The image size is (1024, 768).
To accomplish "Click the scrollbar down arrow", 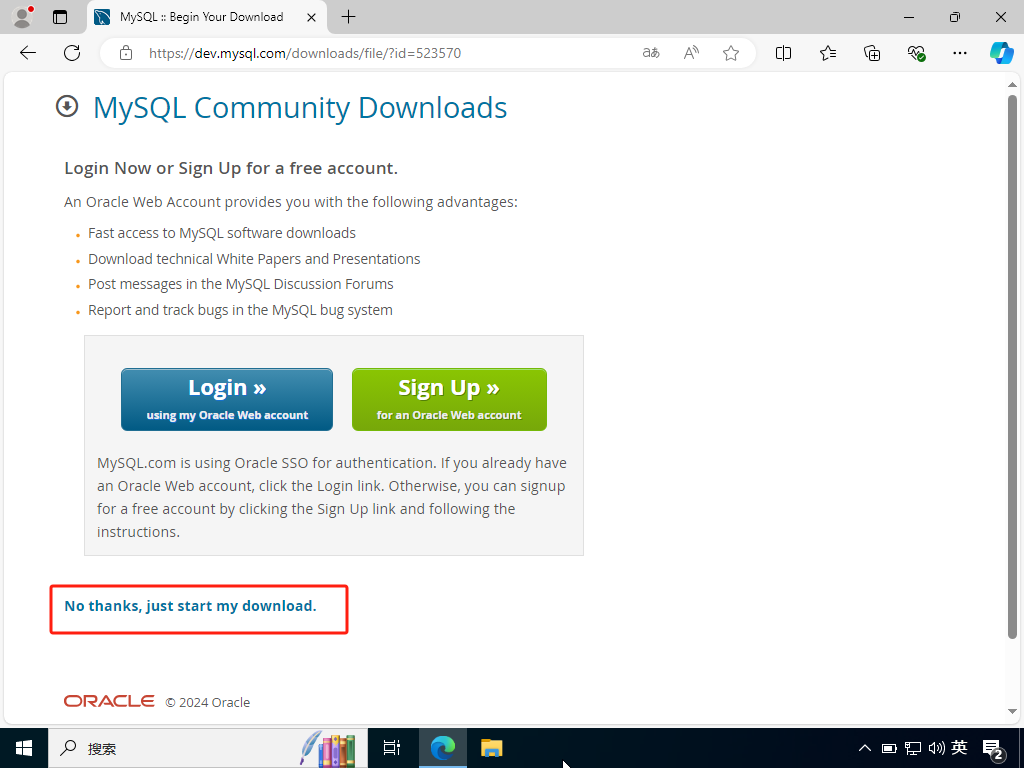I will pos(1012,711).
